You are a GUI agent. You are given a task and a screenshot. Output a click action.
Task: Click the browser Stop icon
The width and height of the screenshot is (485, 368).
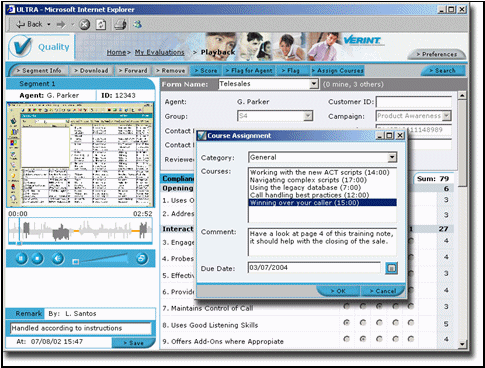coord(85,24)
